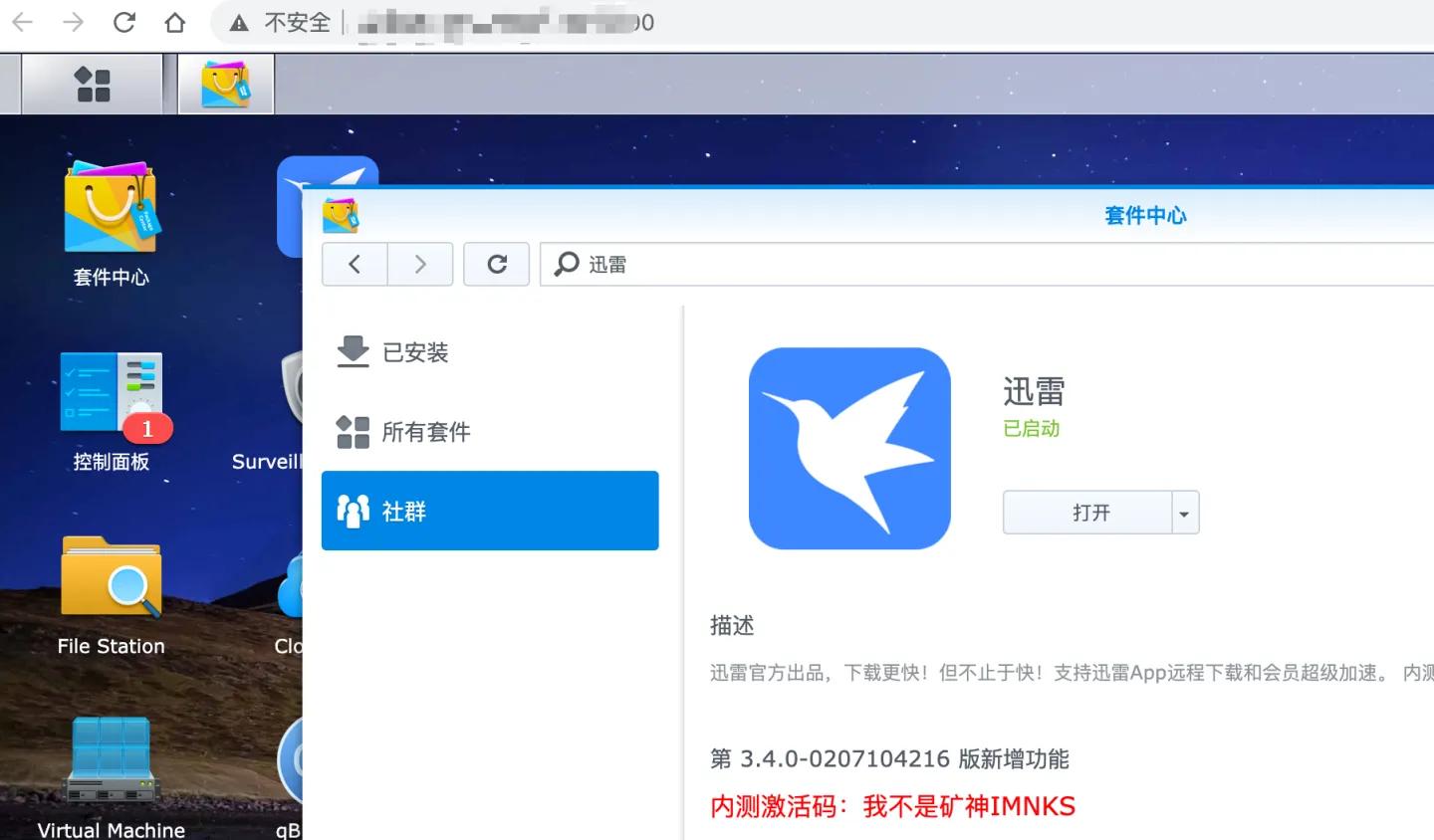Click the browser back arrow
Screen dimensions: 1434x840
(23, 22)
